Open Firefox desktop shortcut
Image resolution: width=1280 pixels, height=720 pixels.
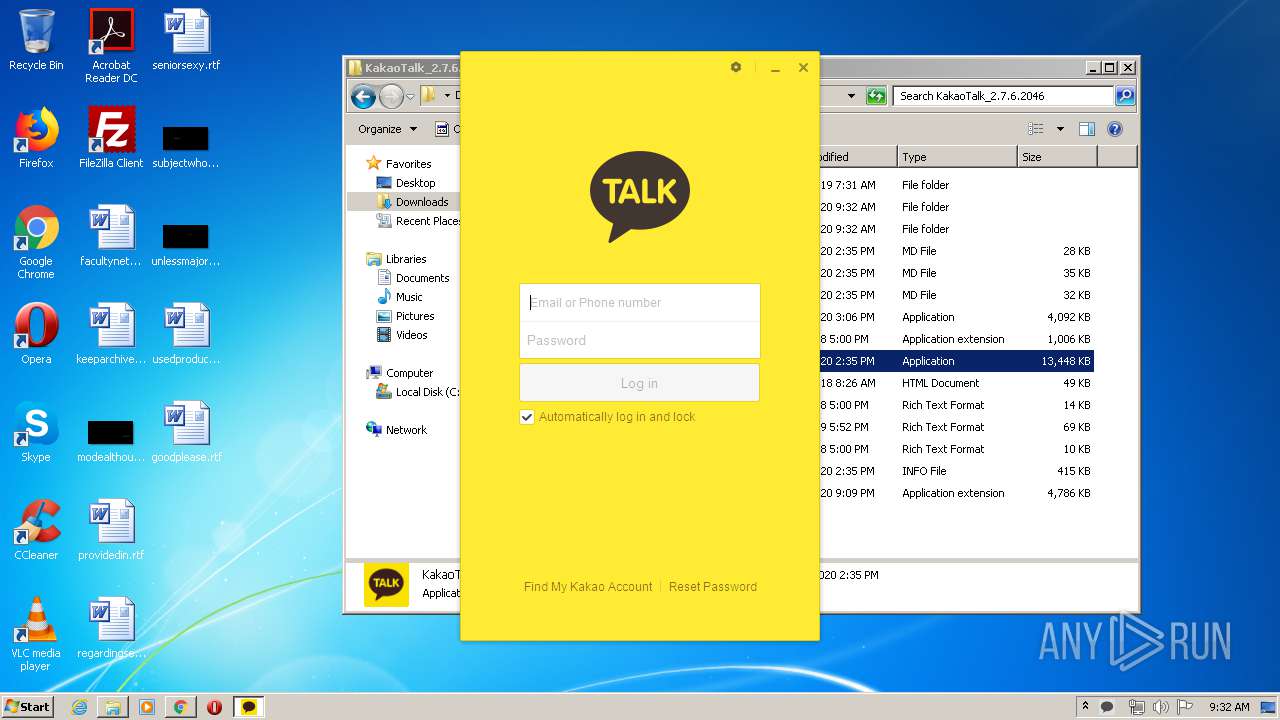tap(36, 138)
